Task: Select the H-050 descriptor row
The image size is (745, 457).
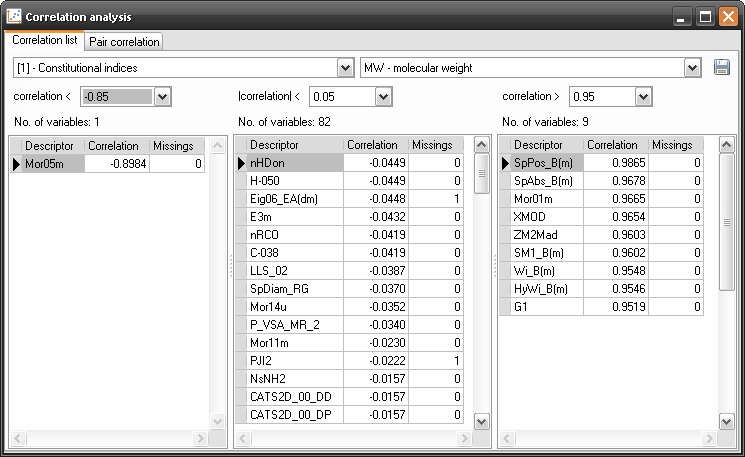Action: click(349, 181)
